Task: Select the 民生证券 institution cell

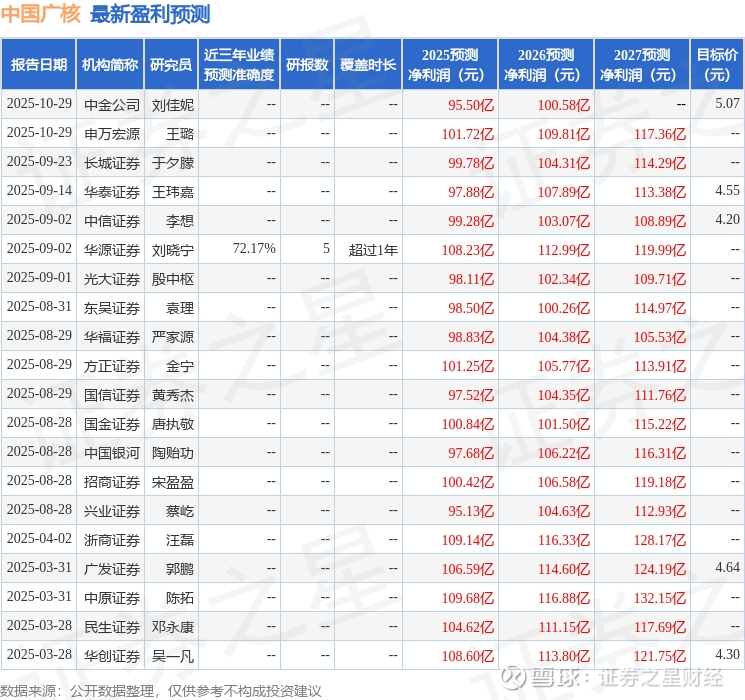Action: (x=112, y=627)
